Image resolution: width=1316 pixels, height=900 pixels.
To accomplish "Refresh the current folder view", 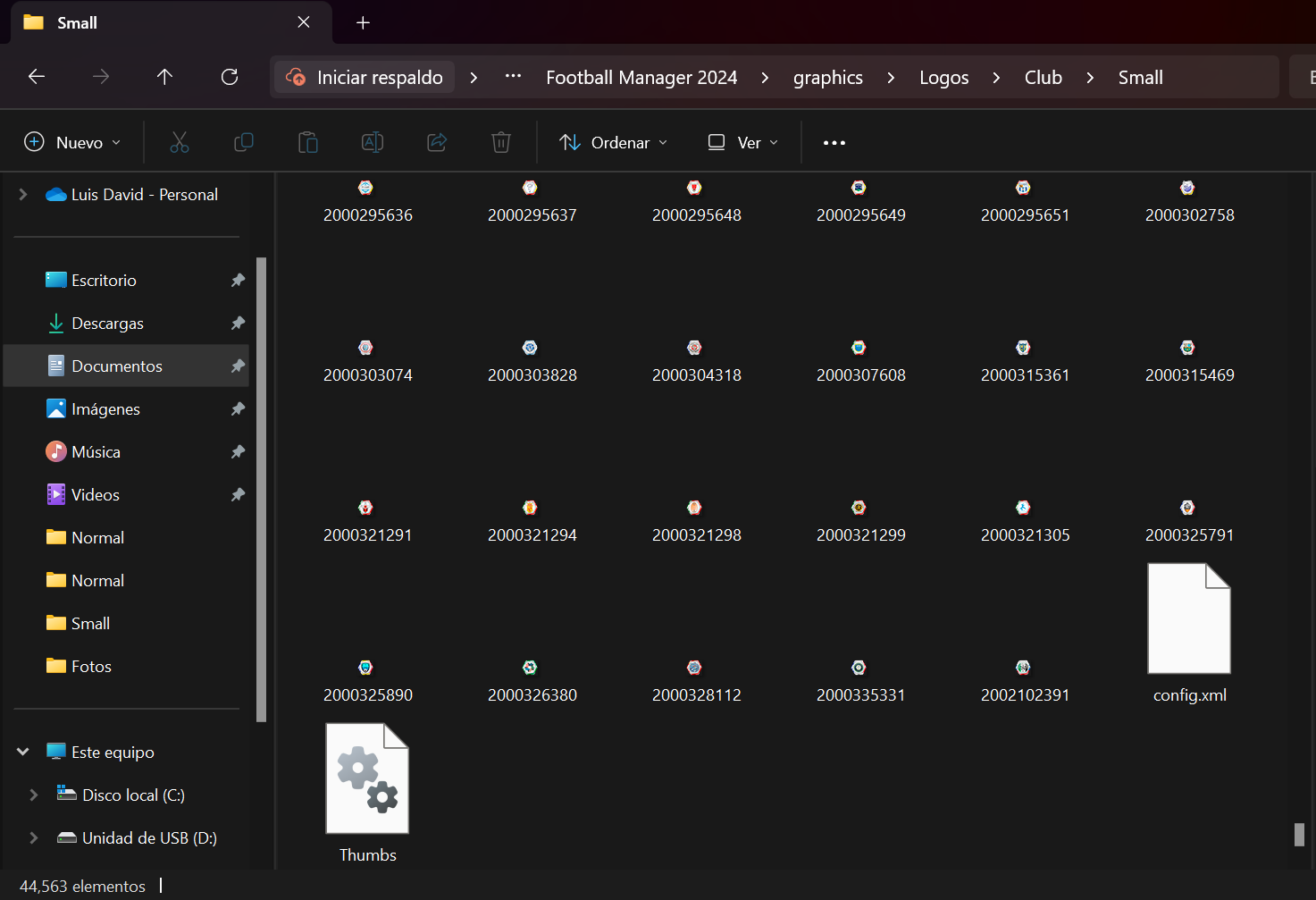I will click(230, 77).
